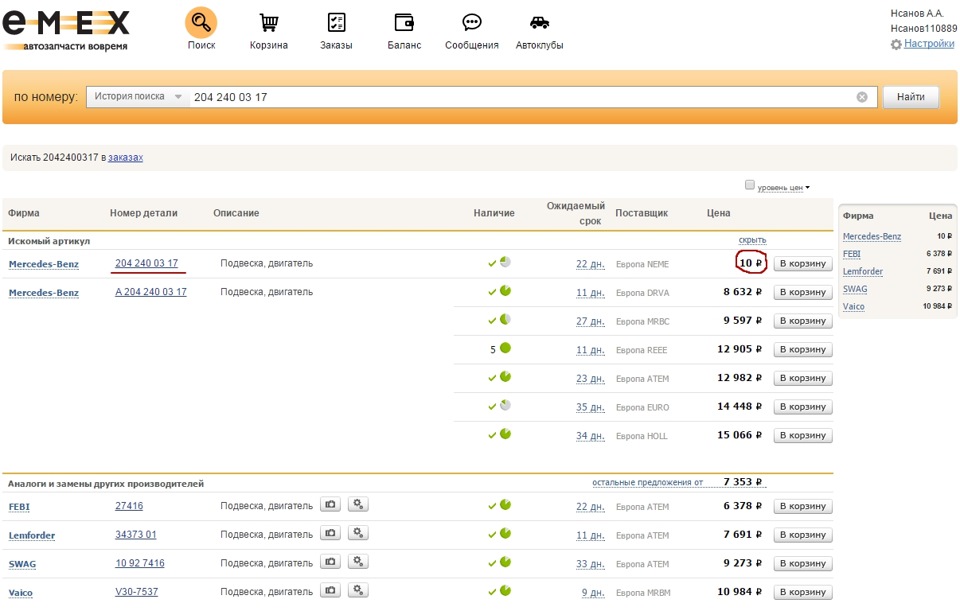Open the Сообщения chat icon

pos(471,23)
